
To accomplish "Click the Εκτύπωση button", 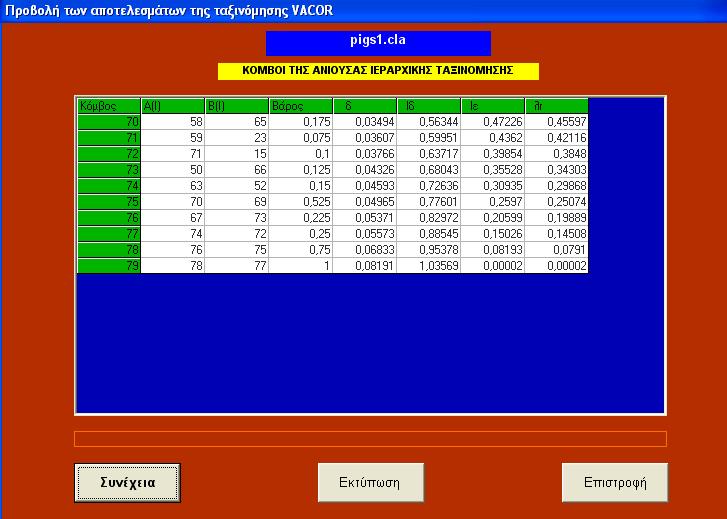I will tap(371, 482).
